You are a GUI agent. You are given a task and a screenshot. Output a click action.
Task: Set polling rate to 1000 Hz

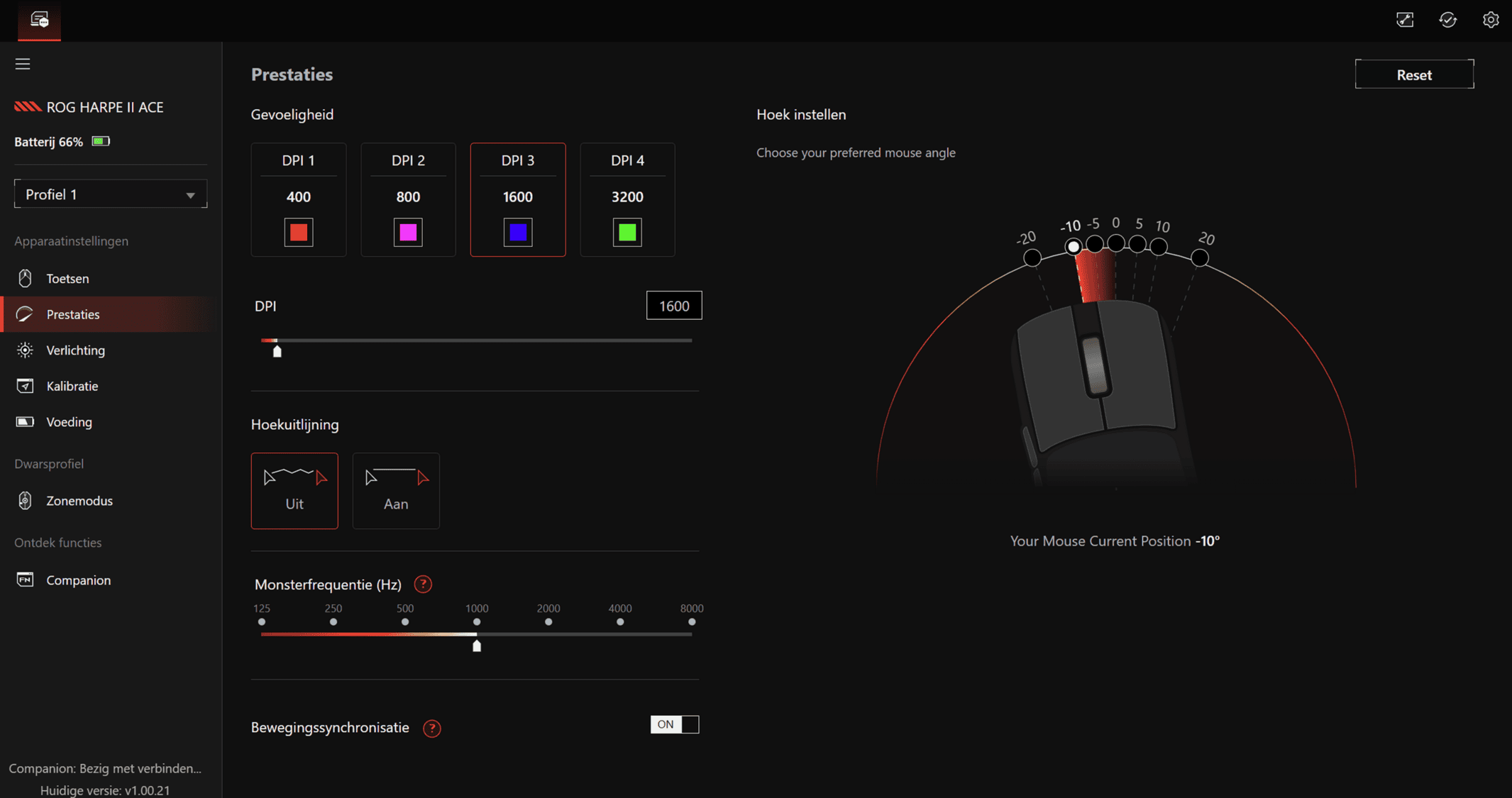(477, 621)
